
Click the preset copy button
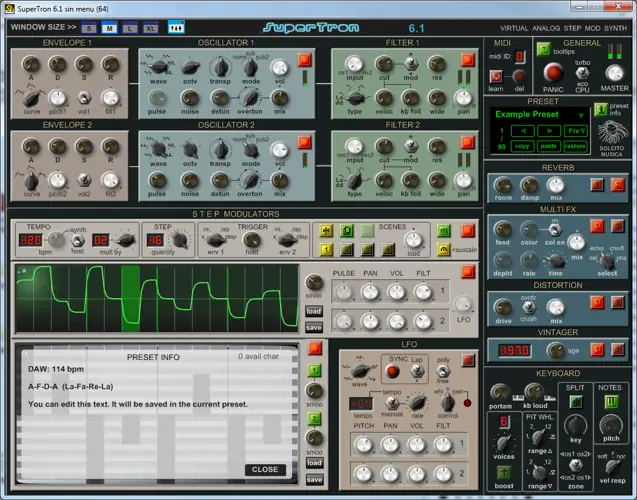[521, 146]
